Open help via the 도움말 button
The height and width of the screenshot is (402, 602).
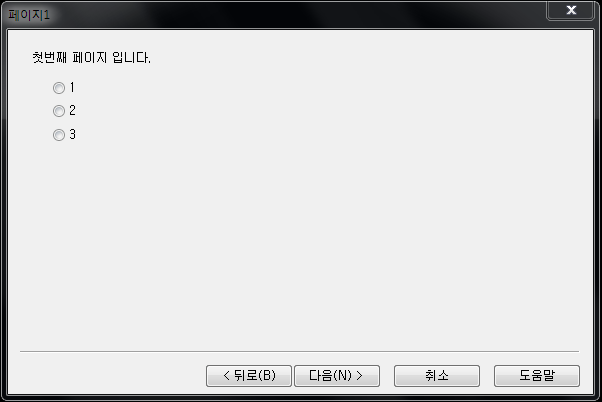537,376
